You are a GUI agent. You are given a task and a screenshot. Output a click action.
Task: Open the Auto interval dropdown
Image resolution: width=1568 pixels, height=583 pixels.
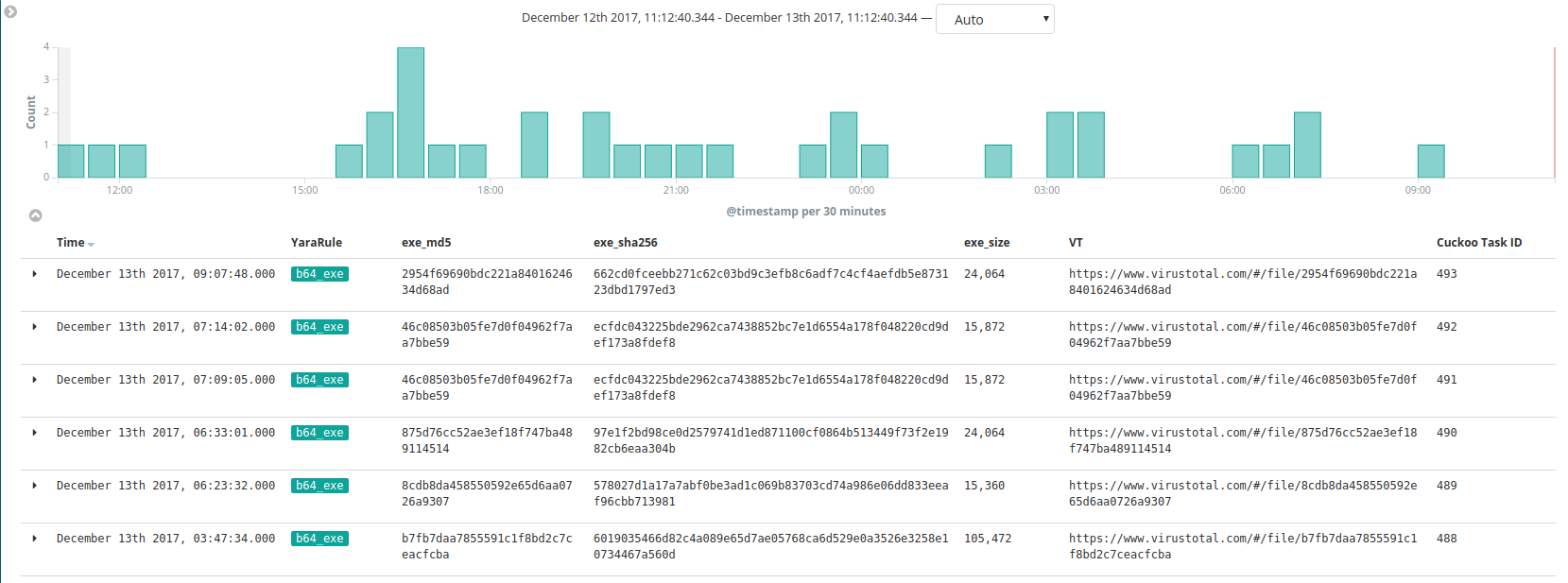994,19
